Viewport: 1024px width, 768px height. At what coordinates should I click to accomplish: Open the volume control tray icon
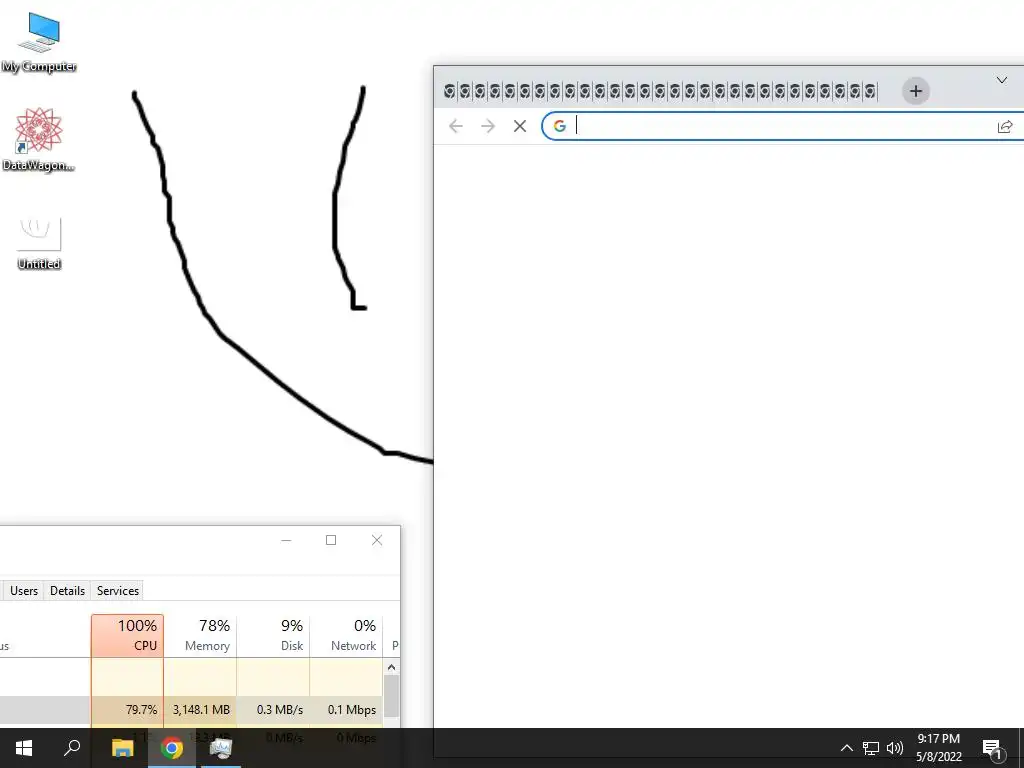click(x=895, y=748)
